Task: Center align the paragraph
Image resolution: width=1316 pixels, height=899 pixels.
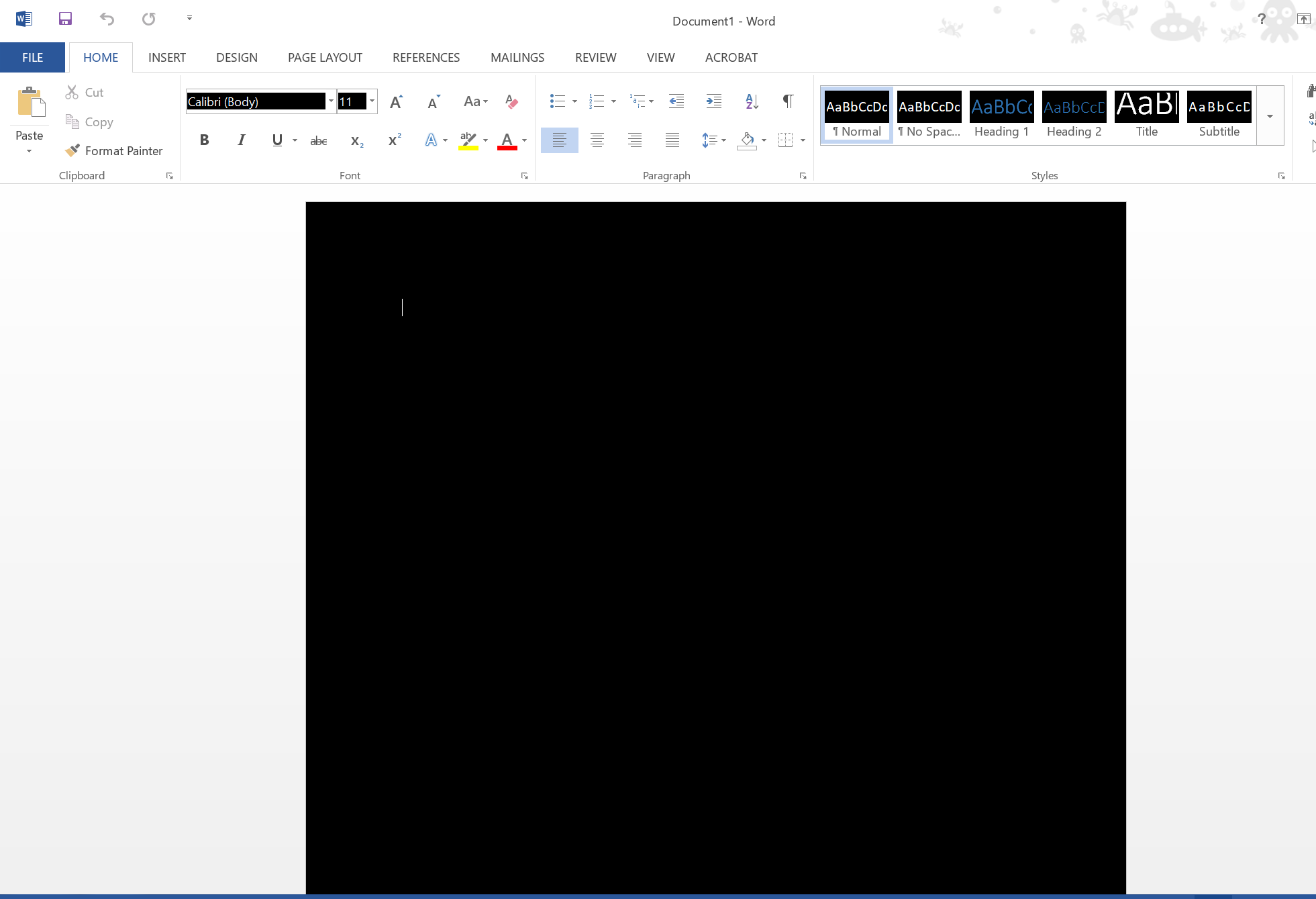Action: [x=597, y=140]
